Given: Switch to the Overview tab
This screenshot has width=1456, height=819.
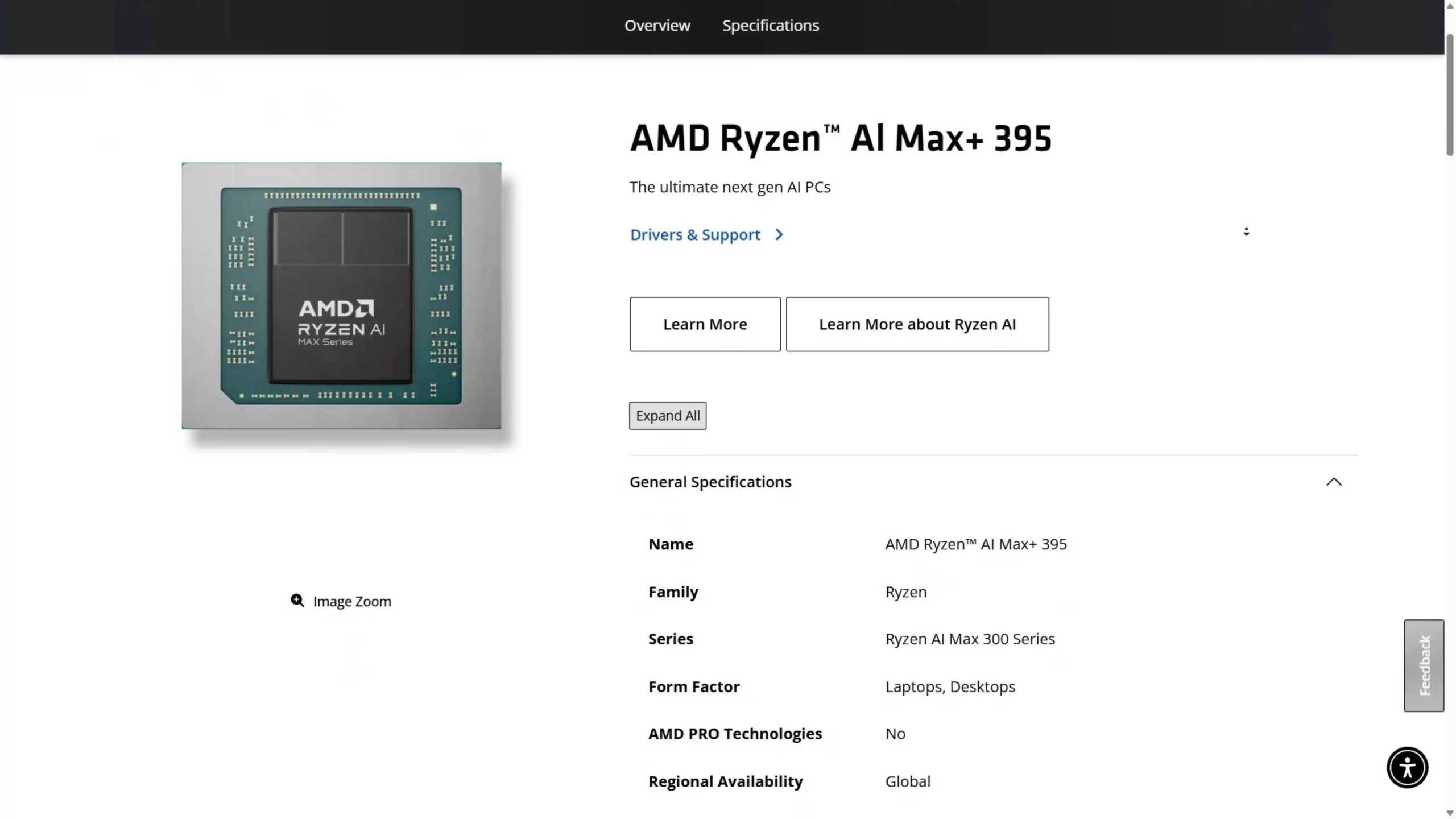Looking at the screenshot, I should [657, 26].
